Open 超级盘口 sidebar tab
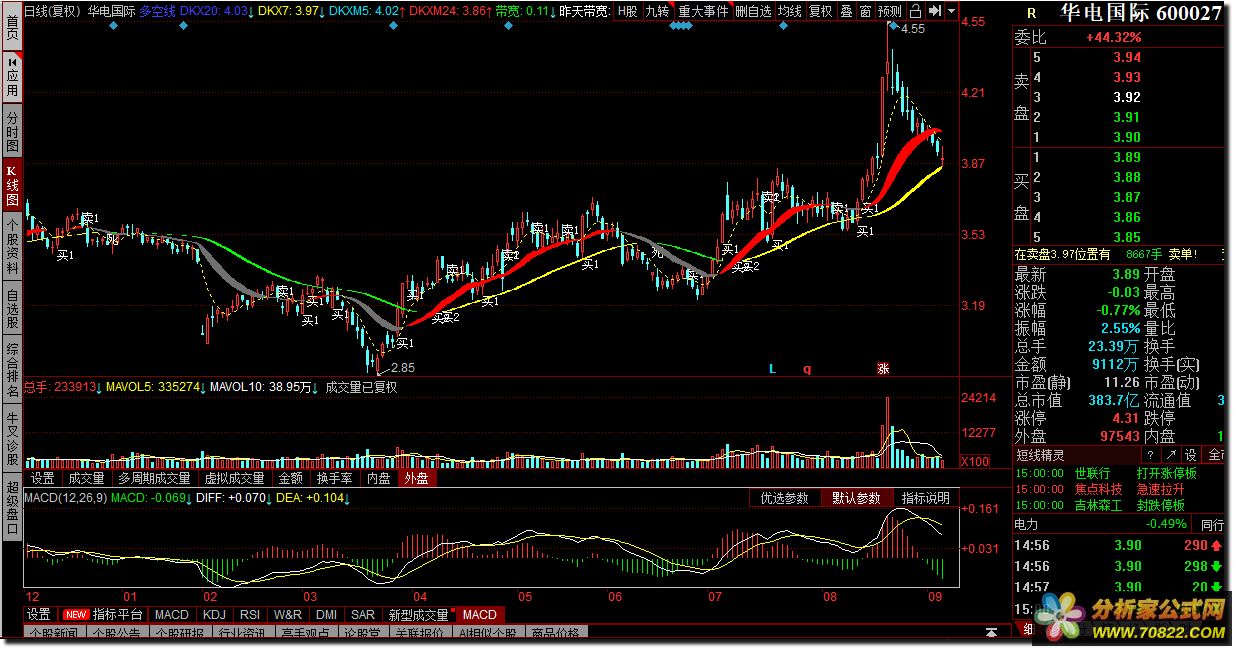The width and height of the screenshot is (1234, 648). [11, 508]
